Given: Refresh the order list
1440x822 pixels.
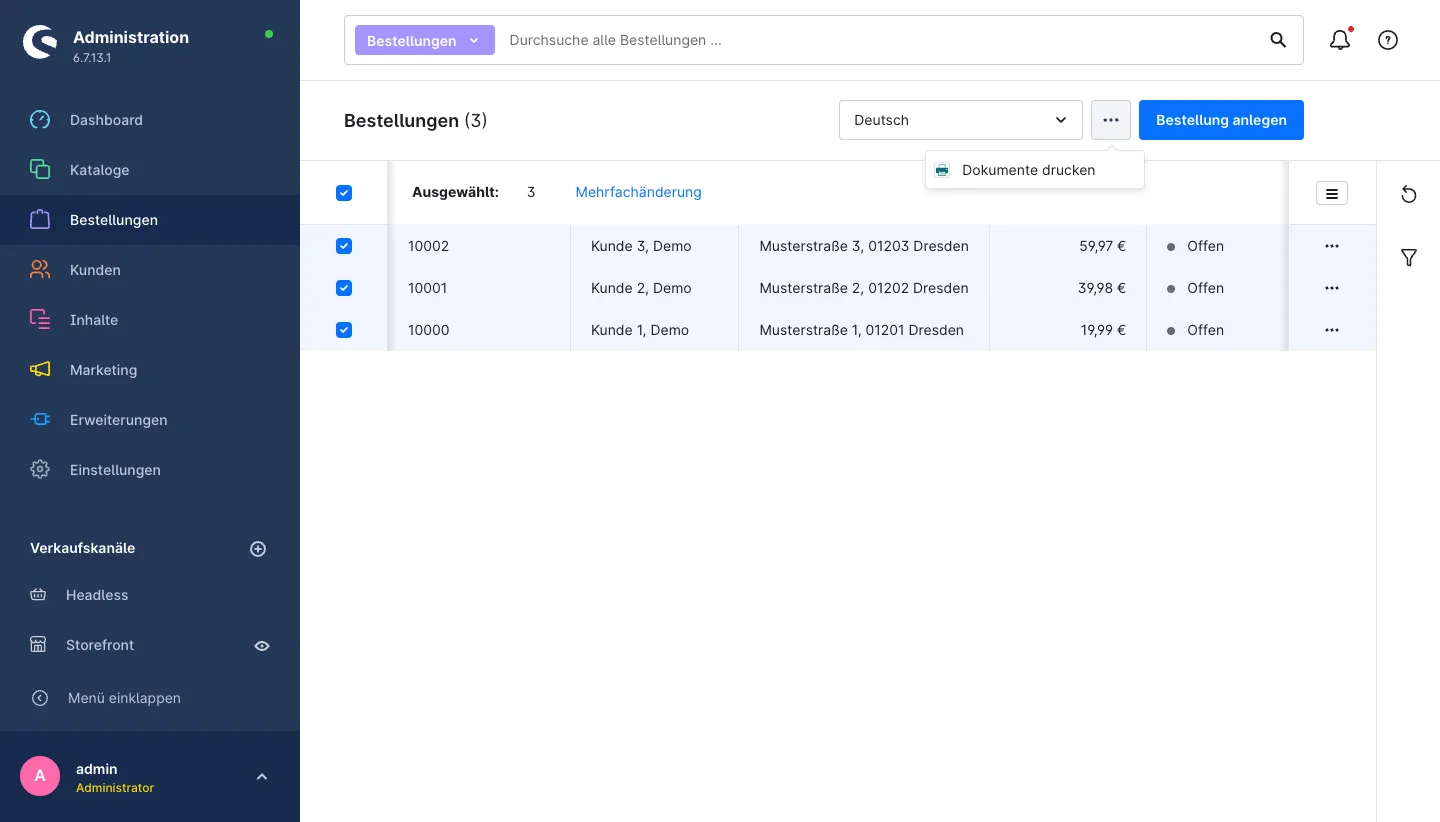Looking at the screenshot, I should (1409, 194).
